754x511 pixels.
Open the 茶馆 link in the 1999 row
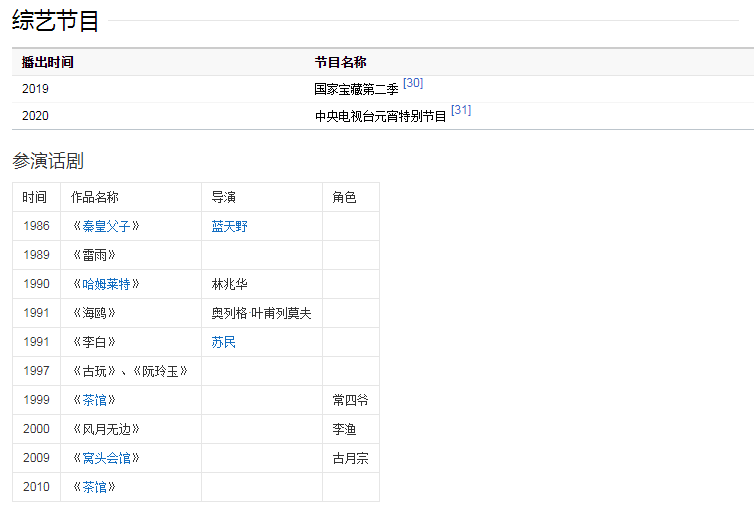pyautogui.click(x=94, y=400)
